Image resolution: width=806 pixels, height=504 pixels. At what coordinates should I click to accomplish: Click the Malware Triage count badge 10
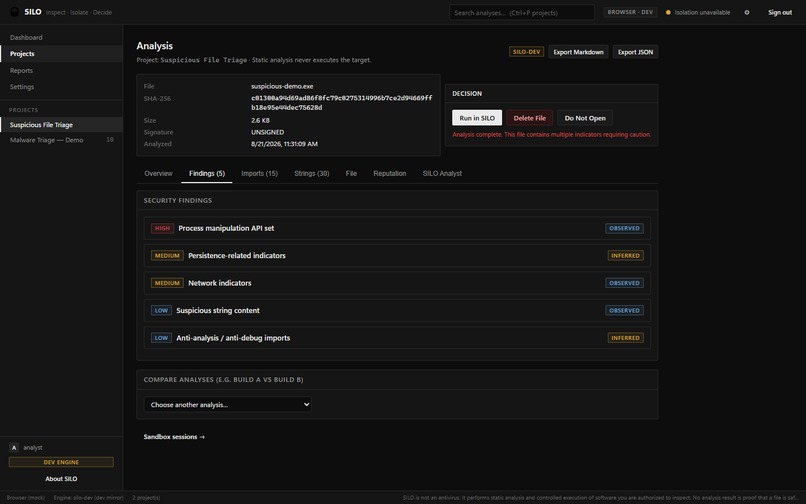109,140
